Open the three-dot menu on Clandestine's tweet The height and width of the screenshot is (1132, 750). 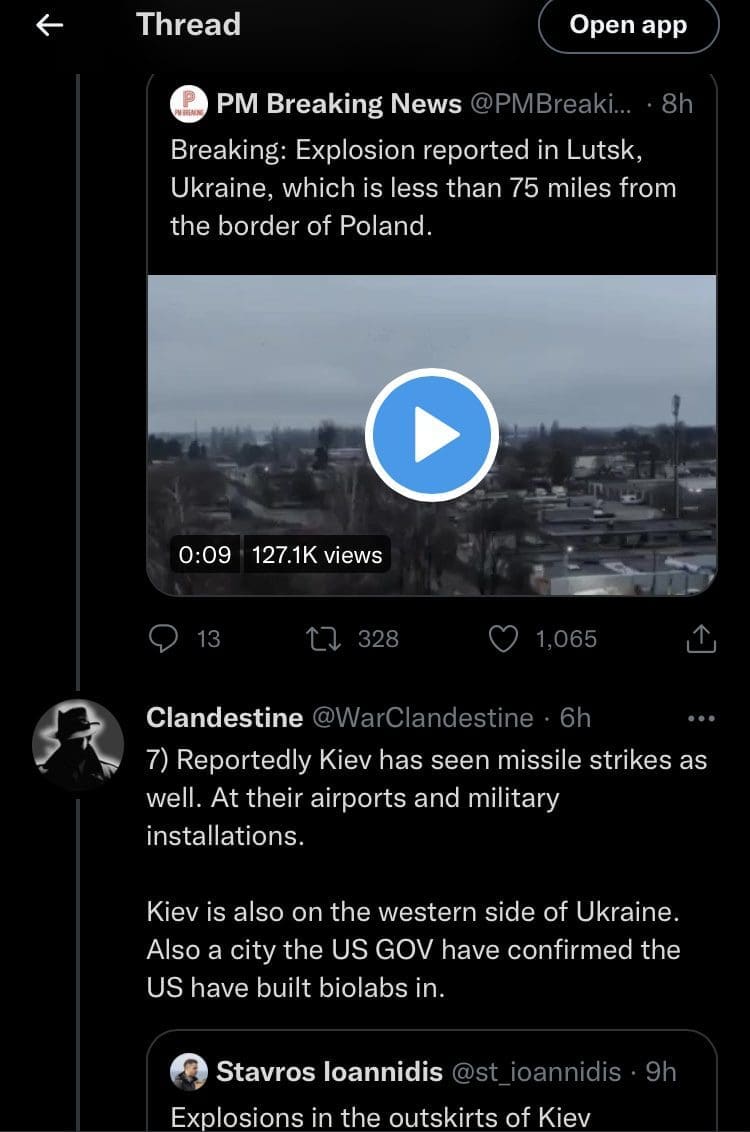(702, 718)
